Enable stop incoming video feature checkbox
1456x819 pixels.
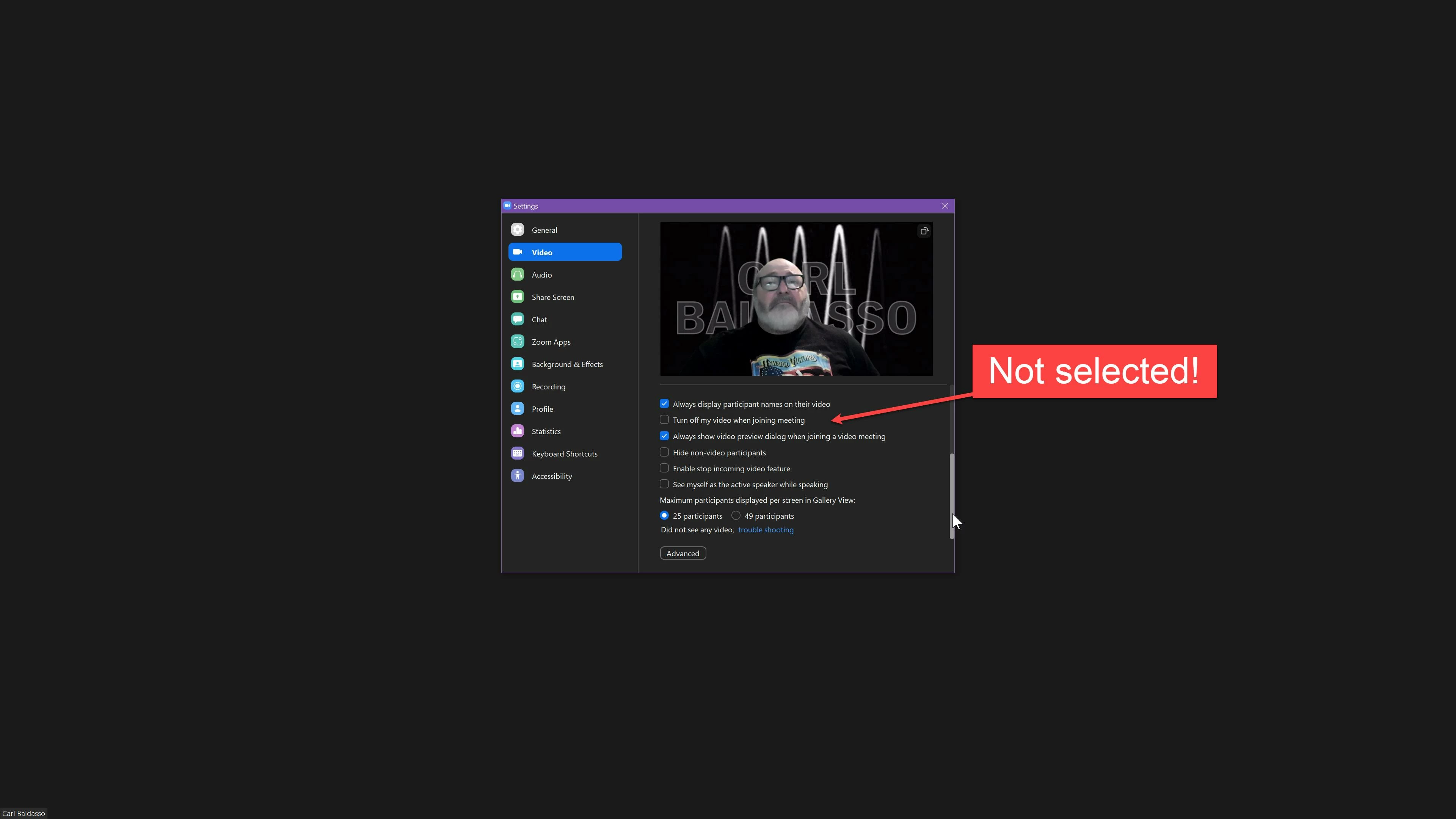tap(664, 469)
